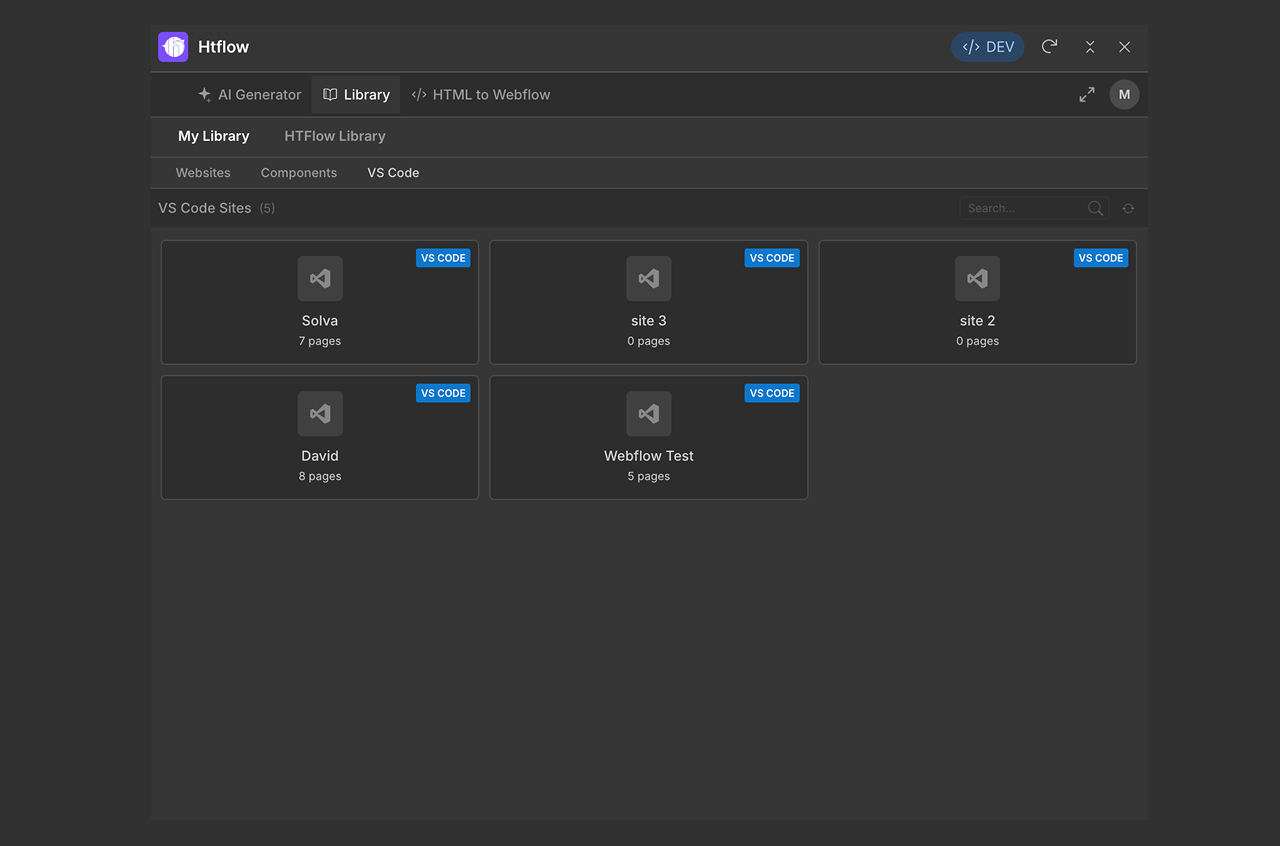The image size is (1280, 846).
Task: Switch to the Websites tab
Action: click(202, 172)
